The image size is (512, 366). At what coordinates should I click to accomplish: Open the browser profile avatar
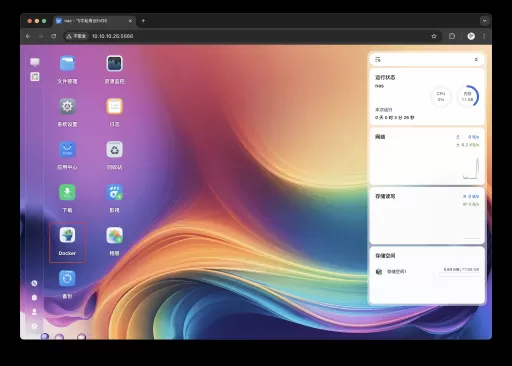(471, 36)
